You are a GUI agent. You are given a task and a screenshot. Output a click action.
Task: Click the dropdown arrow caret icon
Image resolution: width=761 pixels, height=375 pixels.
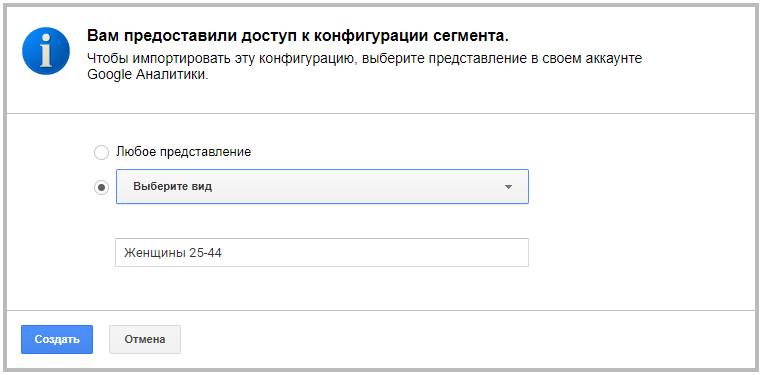pyautogui.click(x=508, y=187)
